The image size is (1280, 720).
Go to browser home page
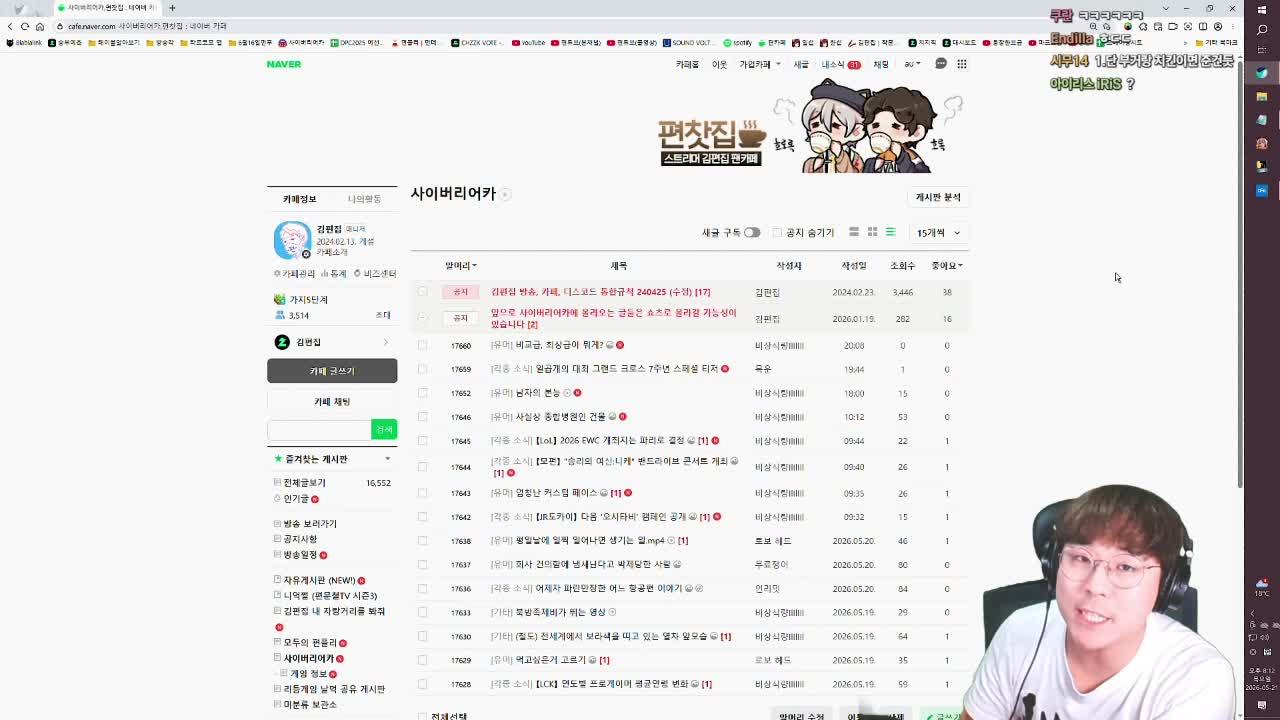(40, 26)
